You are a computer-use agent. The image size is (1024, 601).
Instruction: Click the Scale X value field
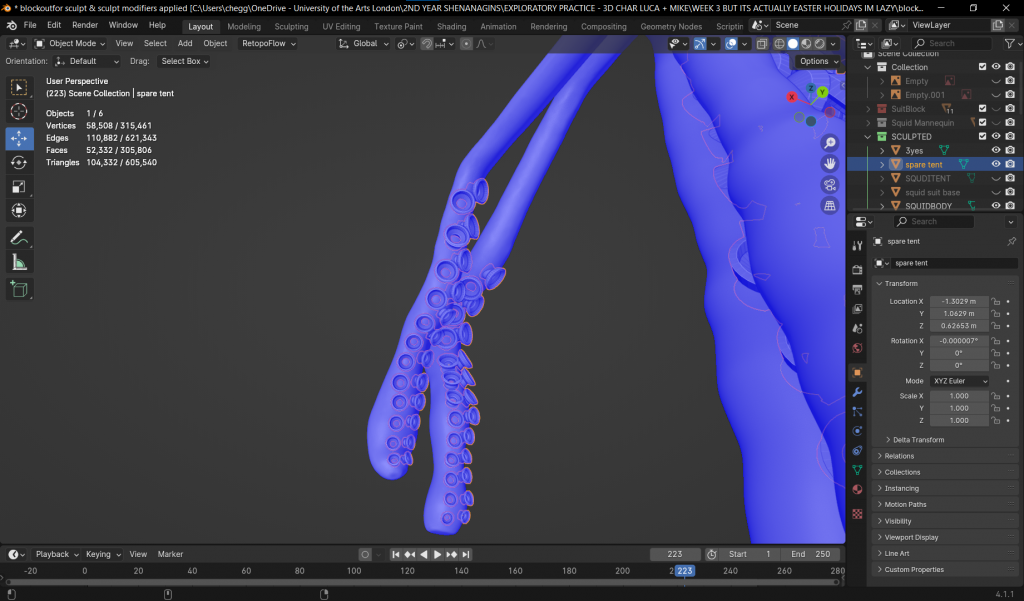click(959, 397)
